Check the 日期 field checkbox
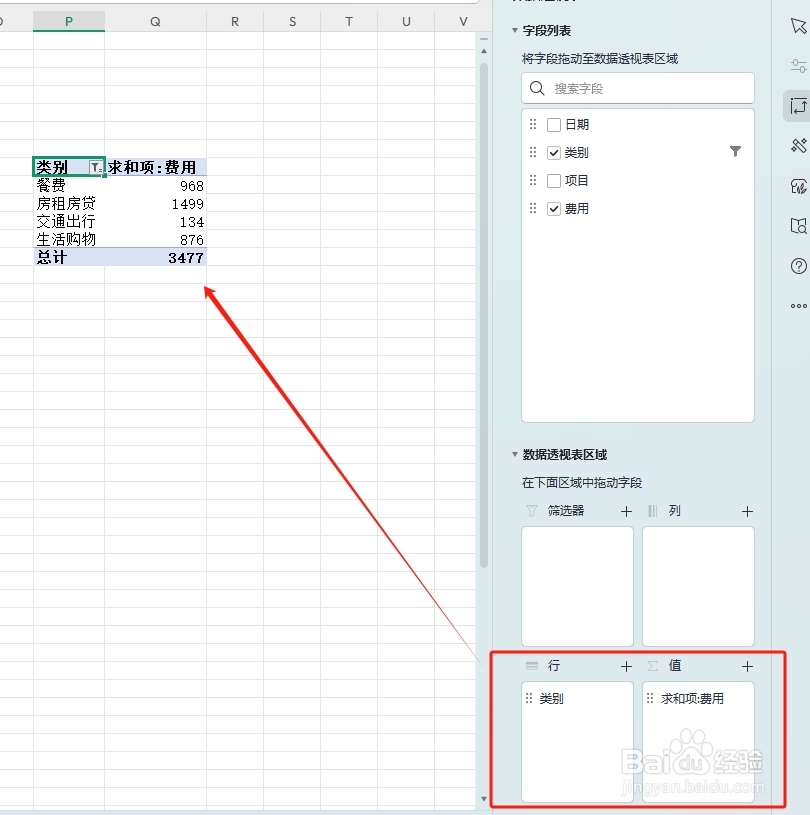 point(554,125)
